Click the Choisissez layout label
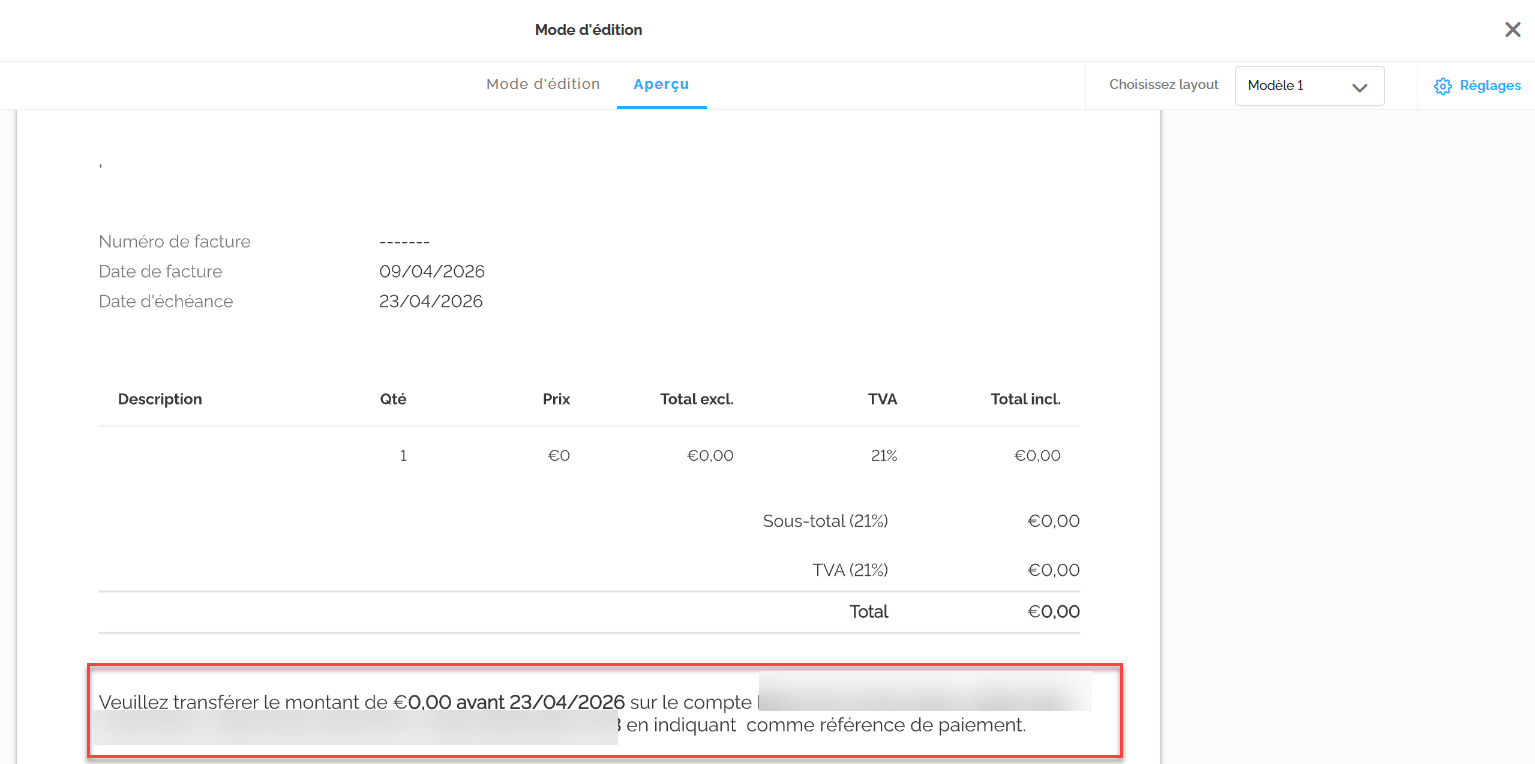1535x764 pixels. click(x=1164, y=86)
